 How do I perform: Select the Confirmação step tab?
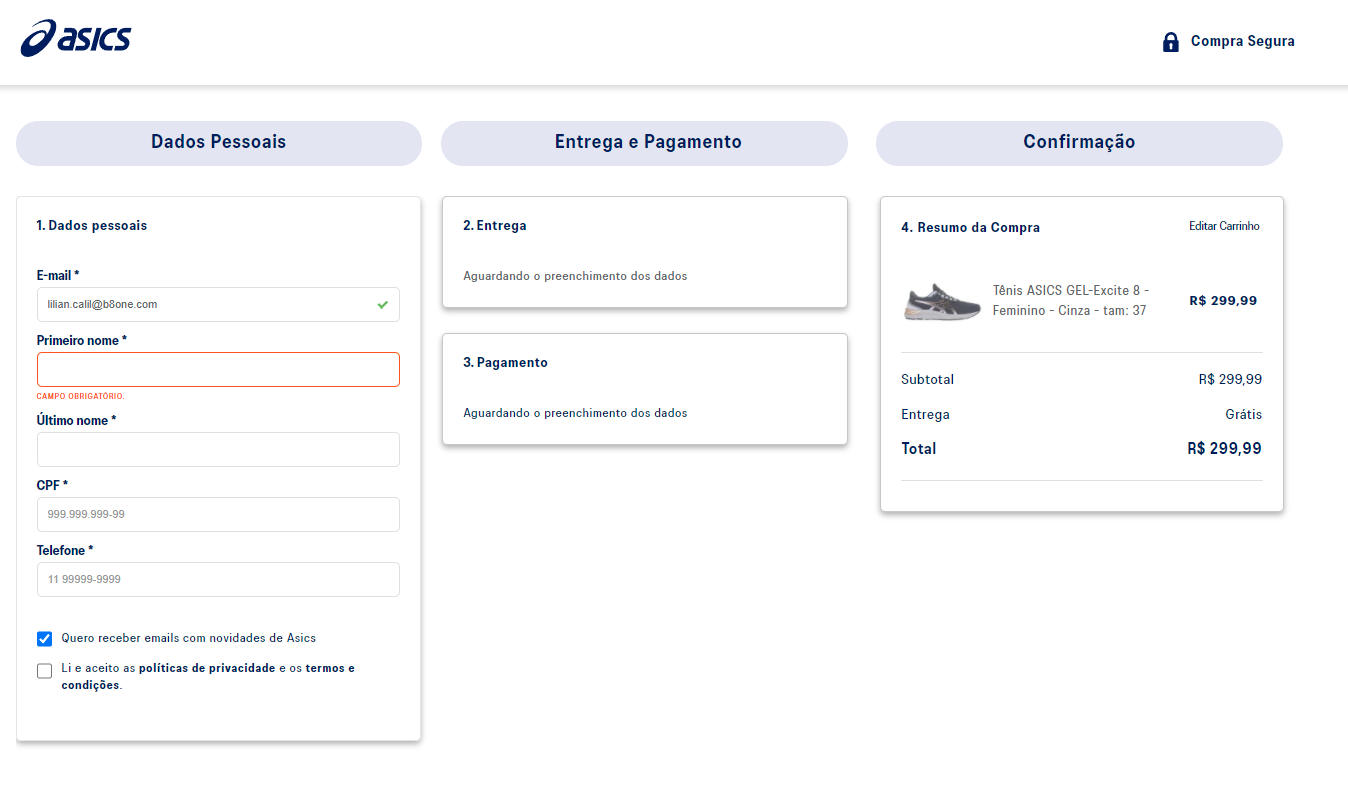coord(1079,143)
